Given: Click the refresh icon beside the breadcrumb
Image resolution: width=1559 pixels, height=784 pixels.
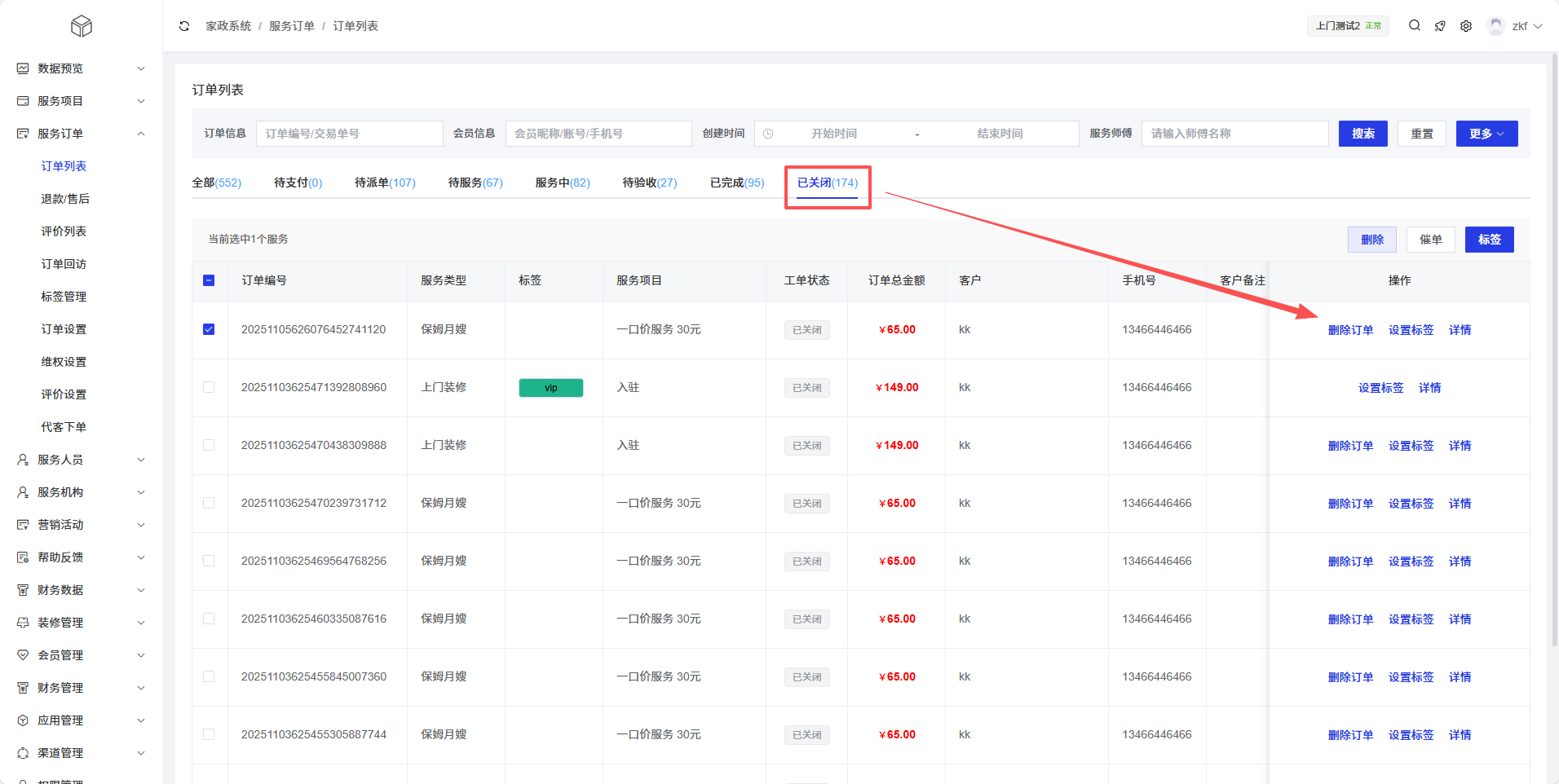Looking at the screenshot, I should pyautogui.click(x=184, y=26).
